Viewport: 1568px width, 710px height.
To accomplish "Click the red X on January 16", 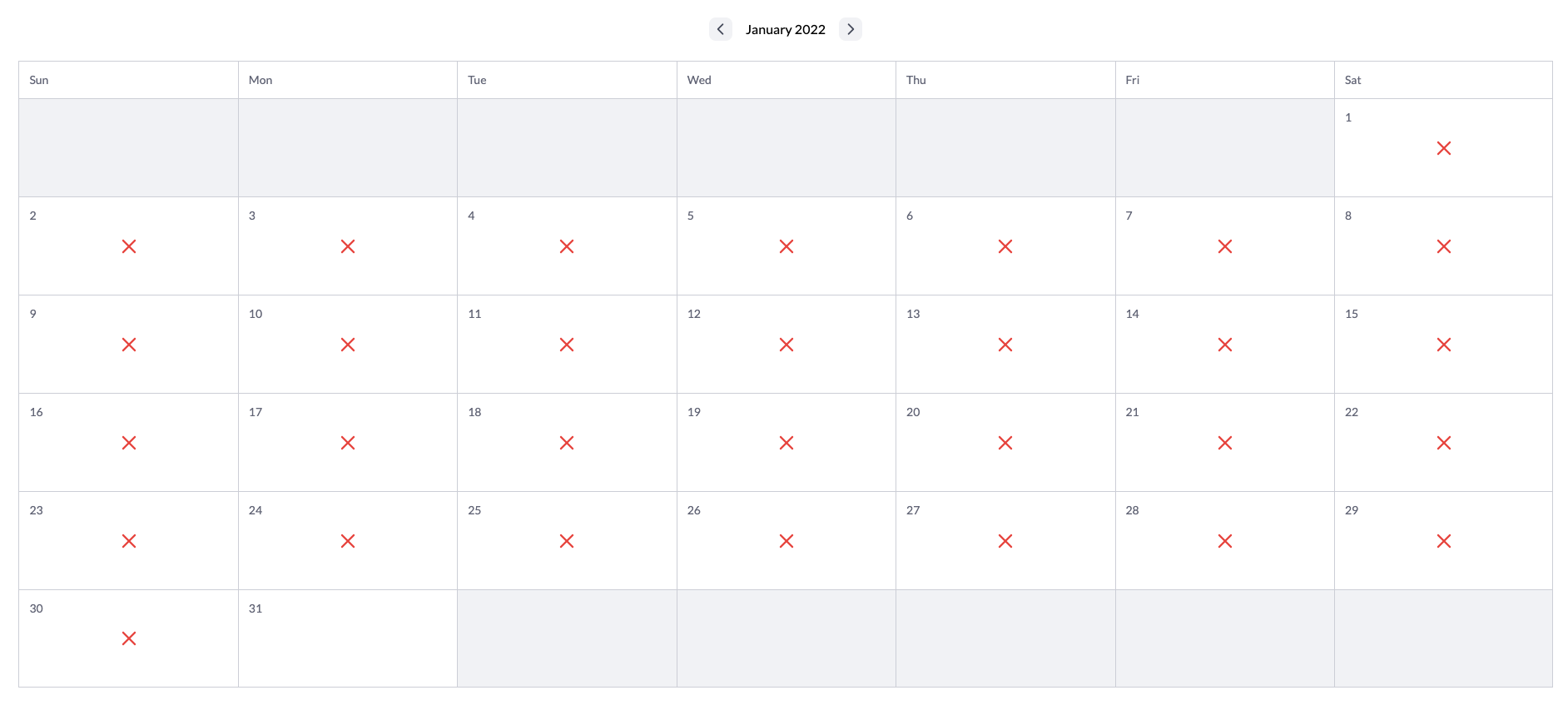I will [x=129, y=443].
